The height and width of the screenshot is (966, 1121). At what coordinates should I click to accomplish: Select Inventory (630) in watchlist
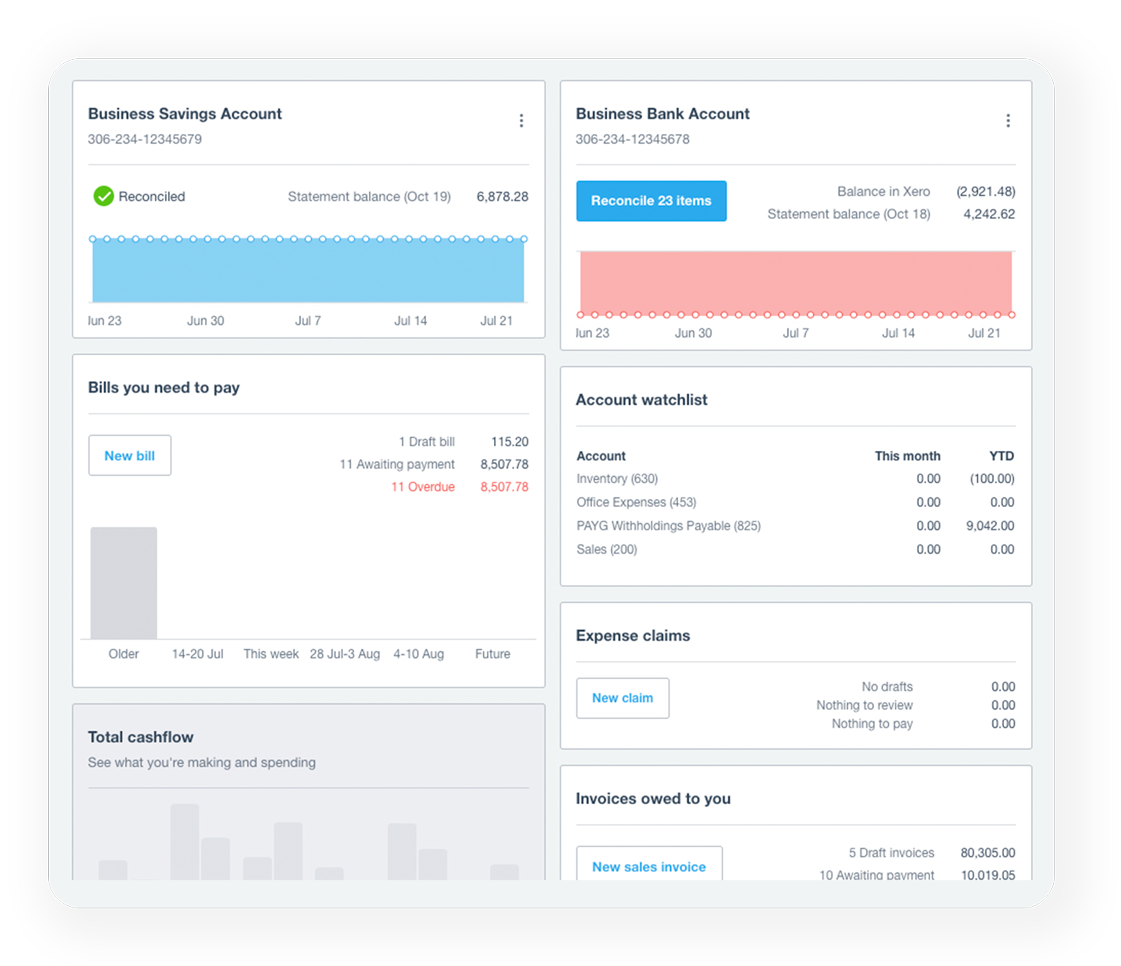click(x=617, y=478)
